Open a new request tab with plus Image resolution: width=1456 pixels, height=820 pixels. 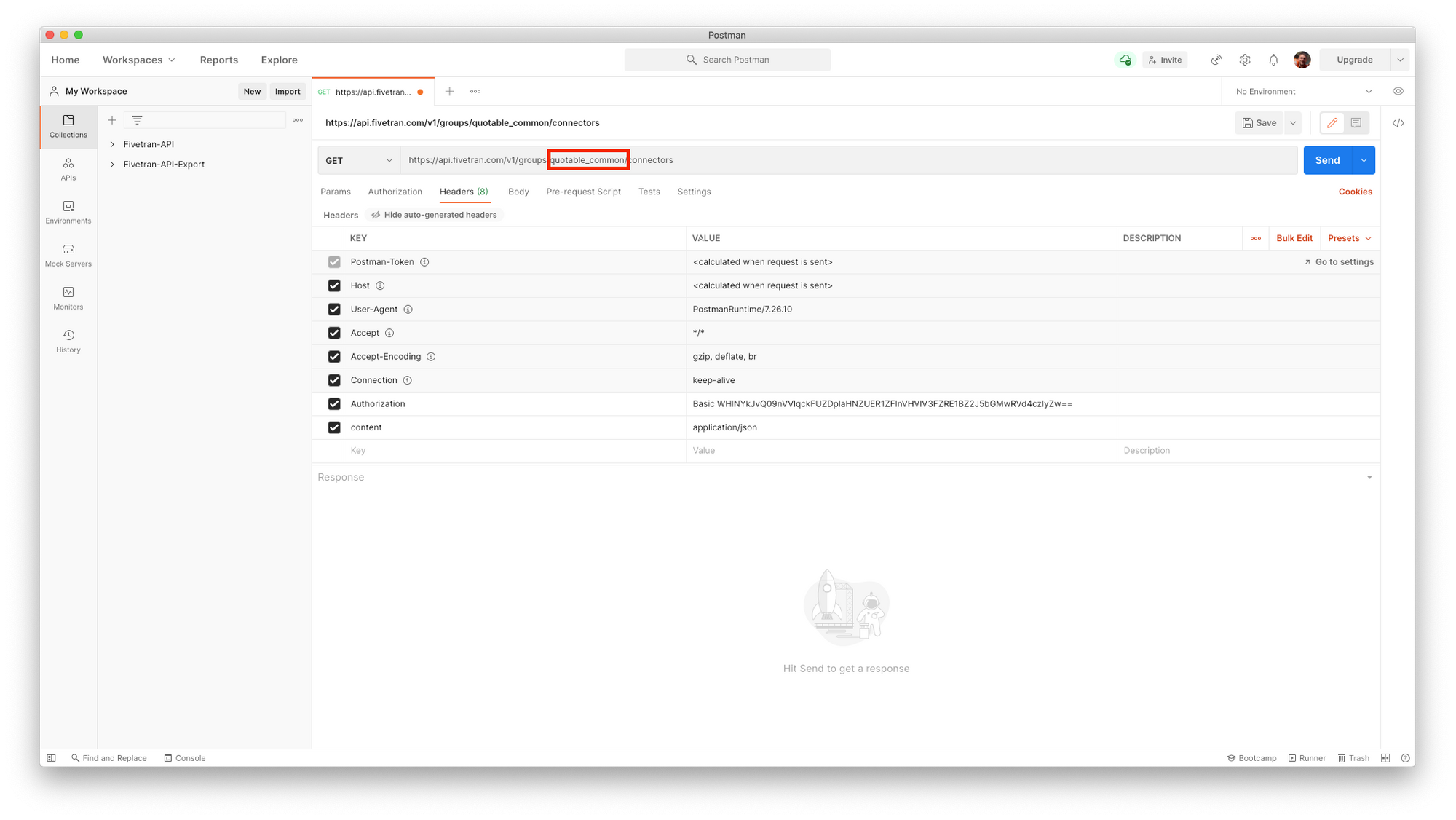(449, 92)
